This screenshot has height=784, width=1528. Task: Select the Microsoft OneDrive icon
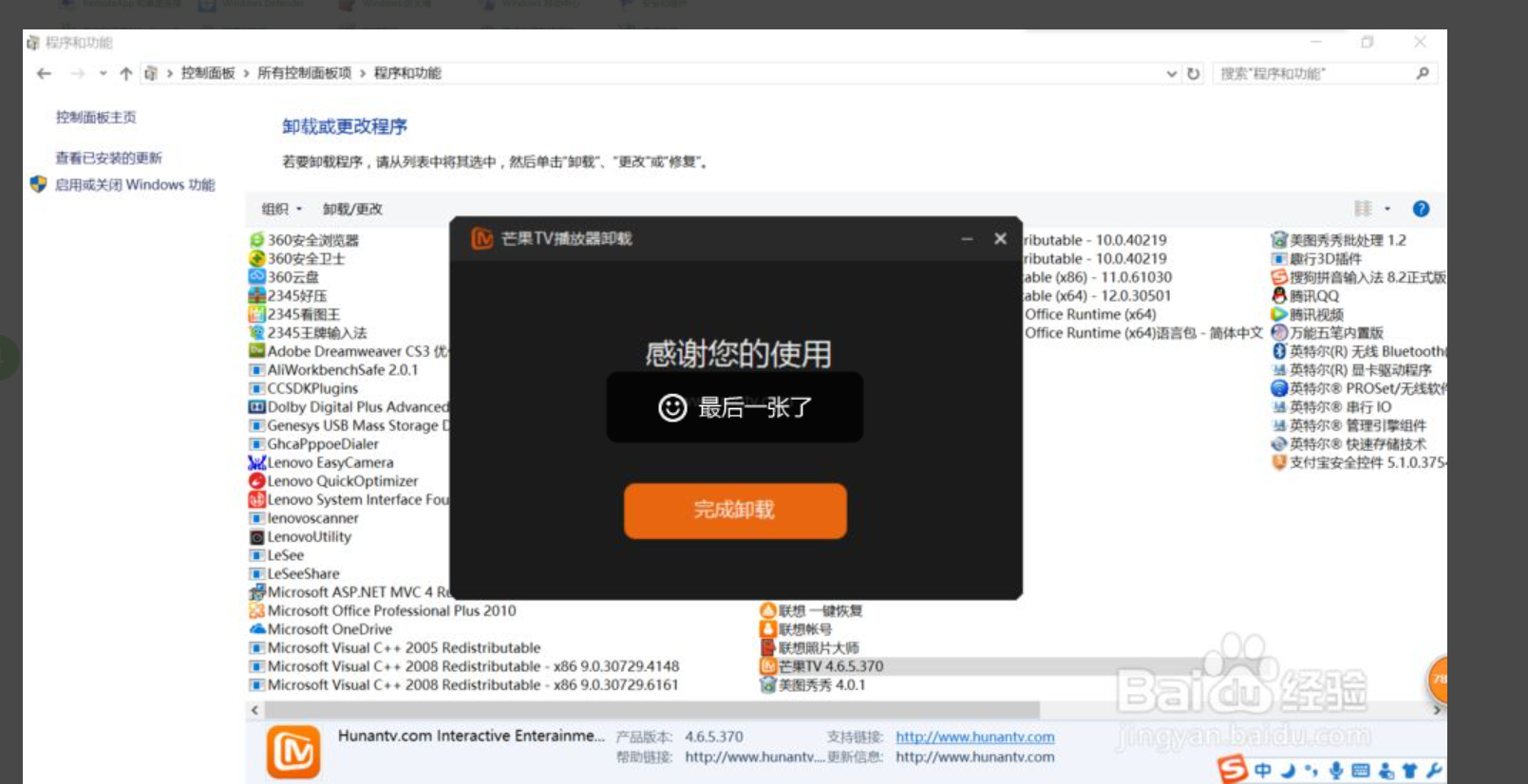(256, 629)
